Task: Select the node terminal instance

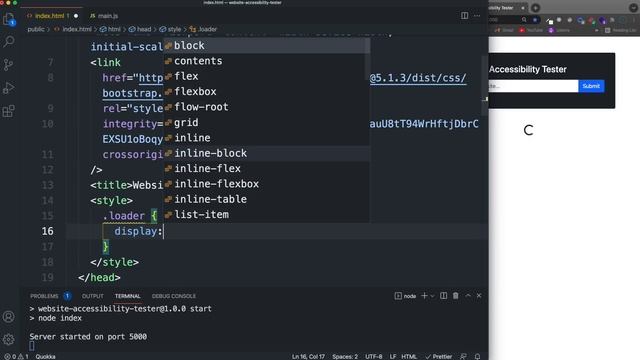Action: (405, 296)
